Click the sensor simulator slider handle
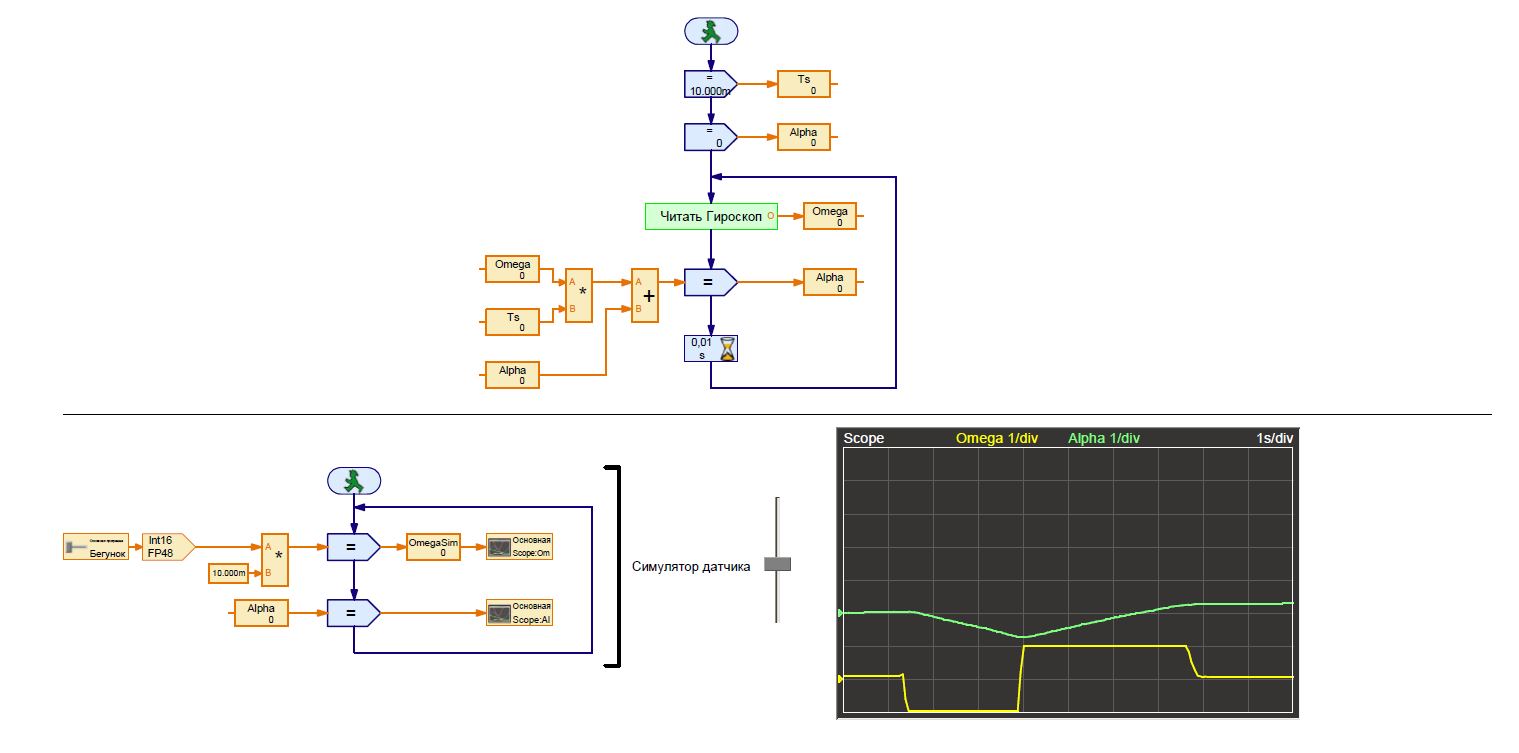This screenshot has height=753, width=1519. click(x=777, y=565)
